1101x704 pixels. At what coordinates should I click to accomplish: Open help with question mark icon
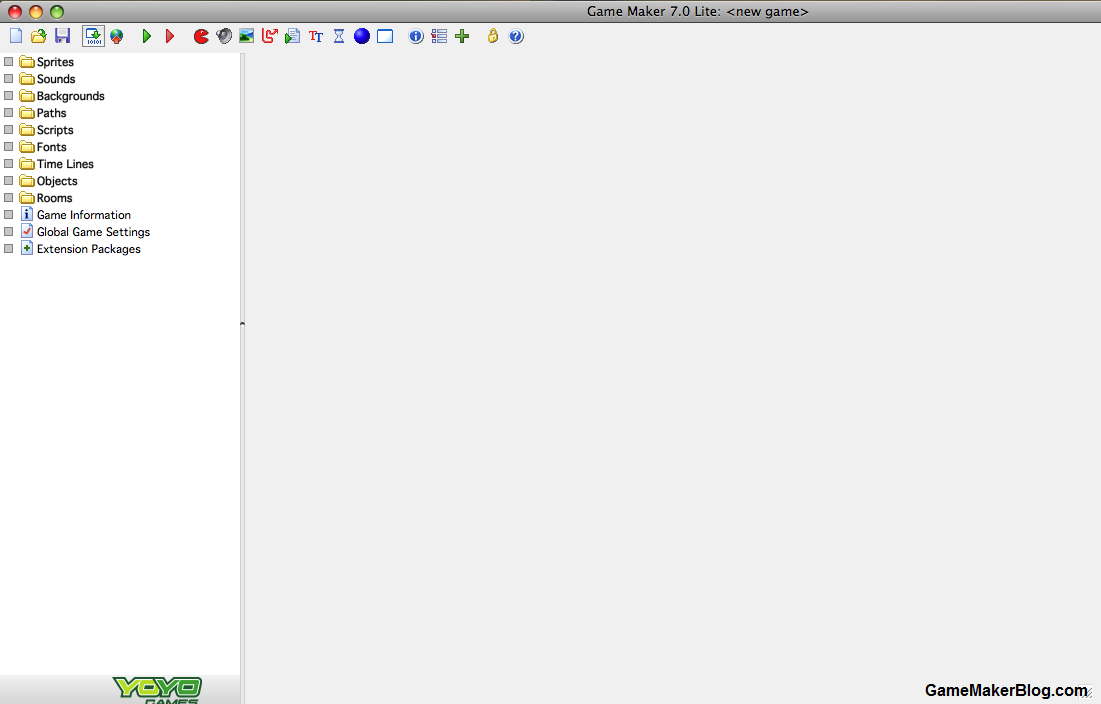click(x=516, y=36)
